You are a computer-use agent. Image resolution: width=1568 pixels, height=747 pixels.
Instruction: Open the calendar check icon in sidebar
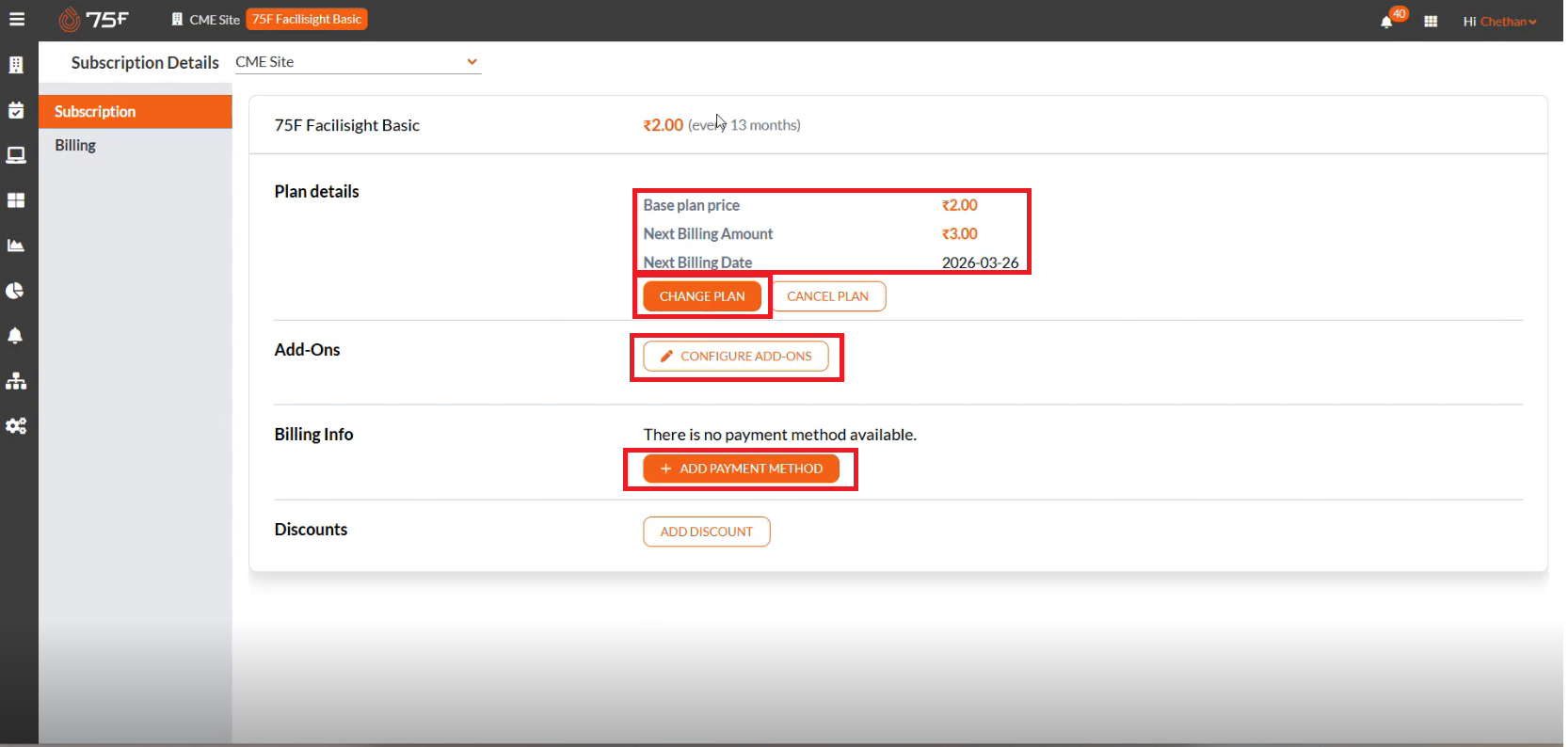[16, 110]
